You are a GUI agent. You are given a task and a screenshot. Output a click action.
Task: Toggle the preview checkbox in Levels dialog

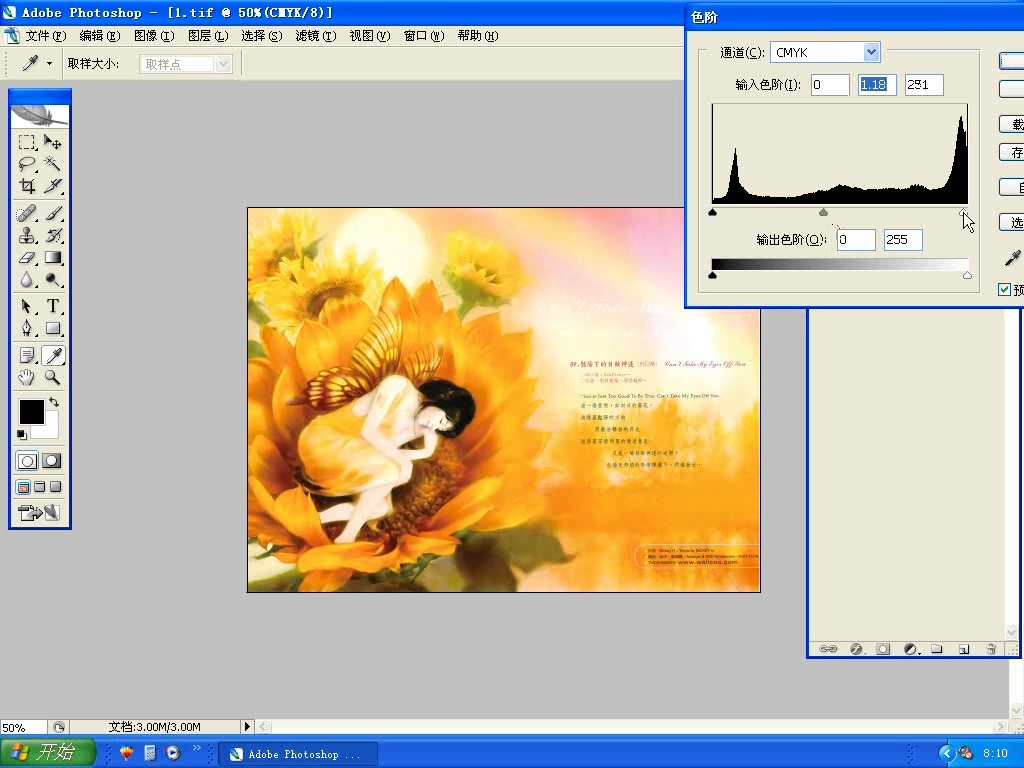pos(1004,290)
